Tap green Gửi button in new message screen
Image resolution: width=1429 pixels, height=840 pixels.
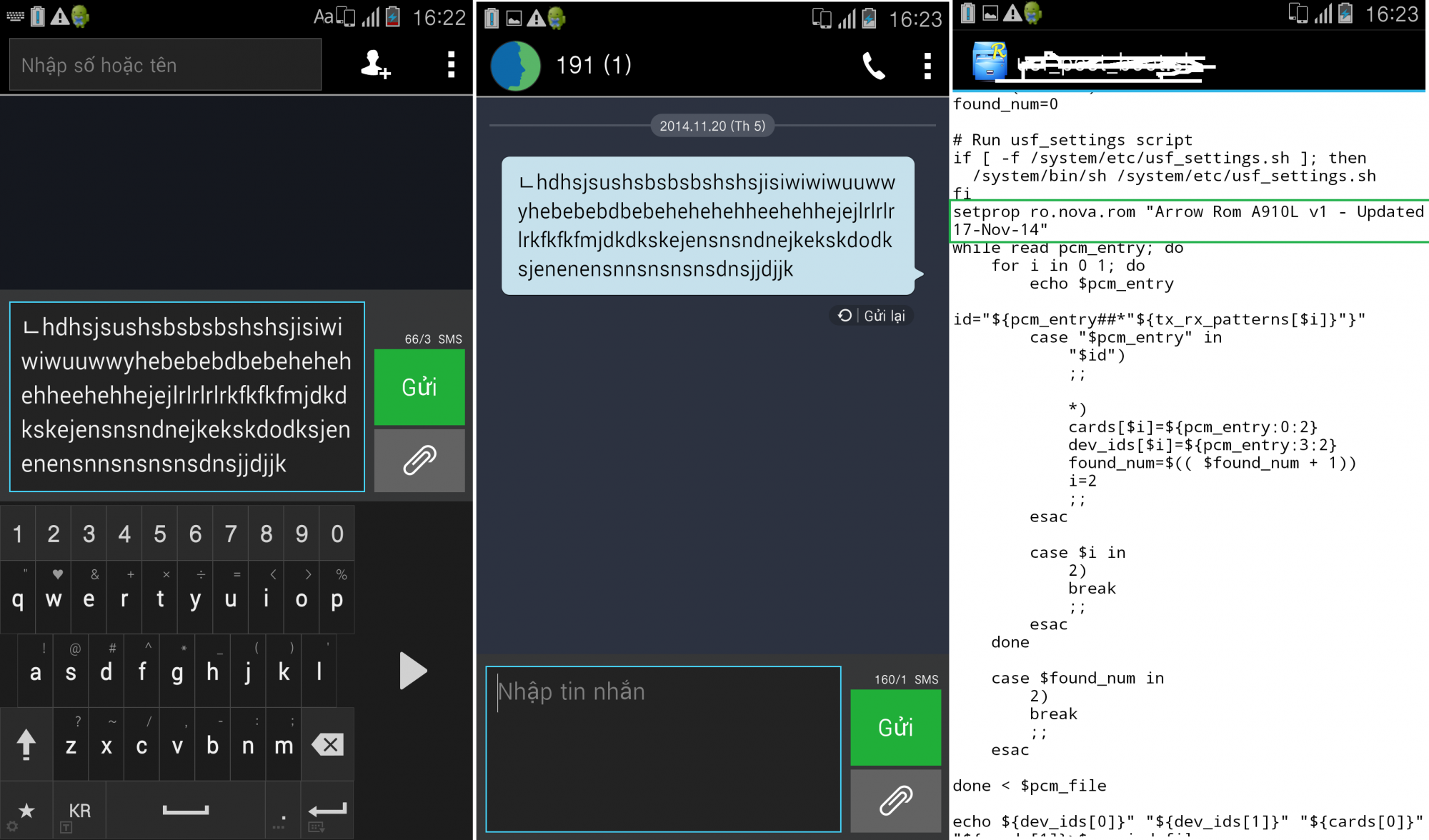coord(419,387)
